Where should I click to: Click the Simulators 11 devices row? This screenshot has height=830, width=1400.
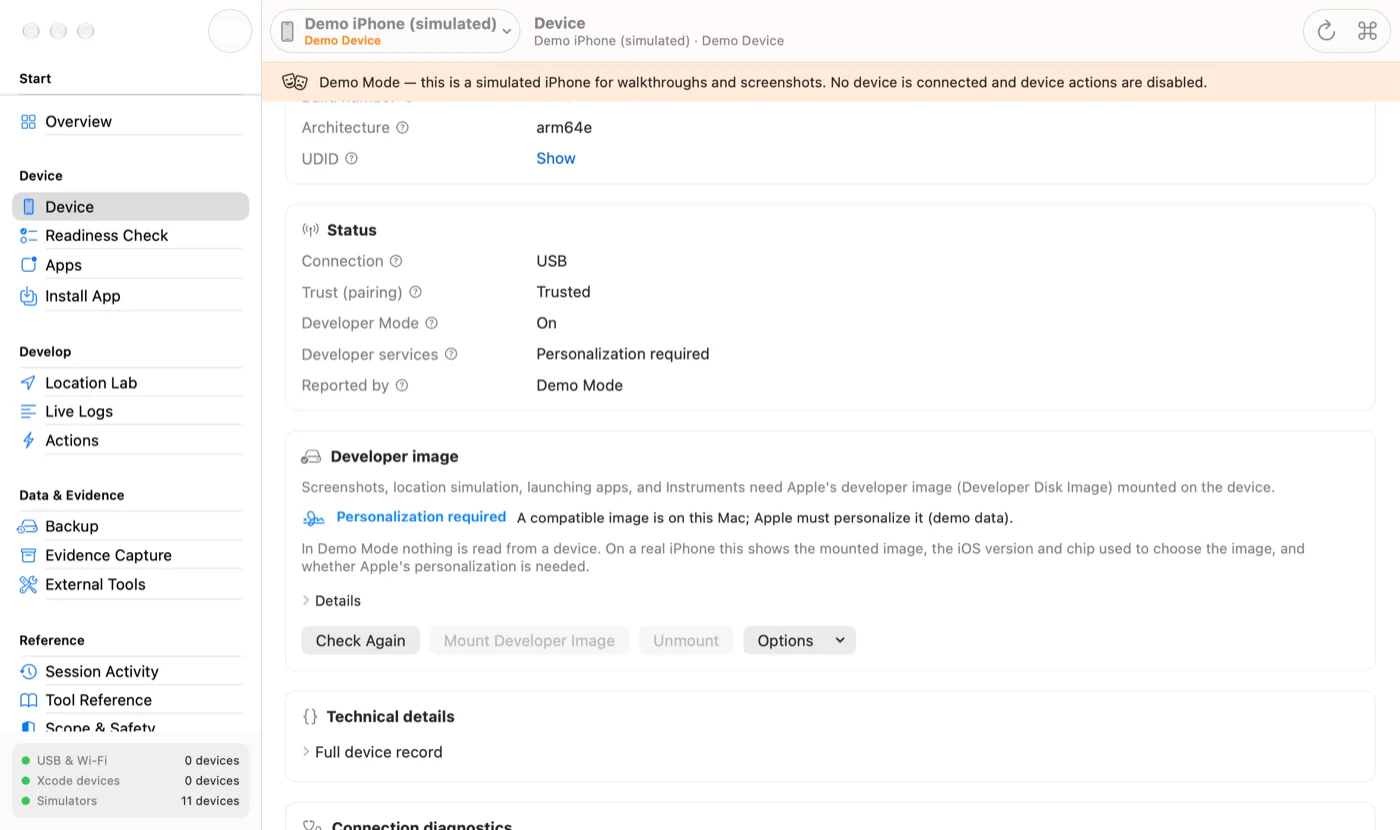(130, 801)
